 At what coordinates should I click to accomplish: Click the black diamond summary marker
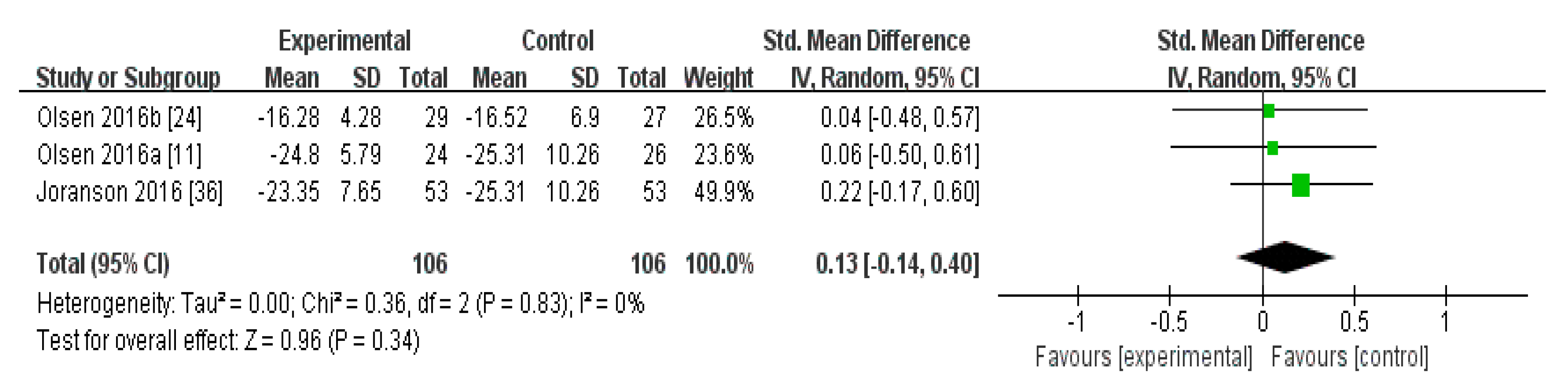[1285, 257]
